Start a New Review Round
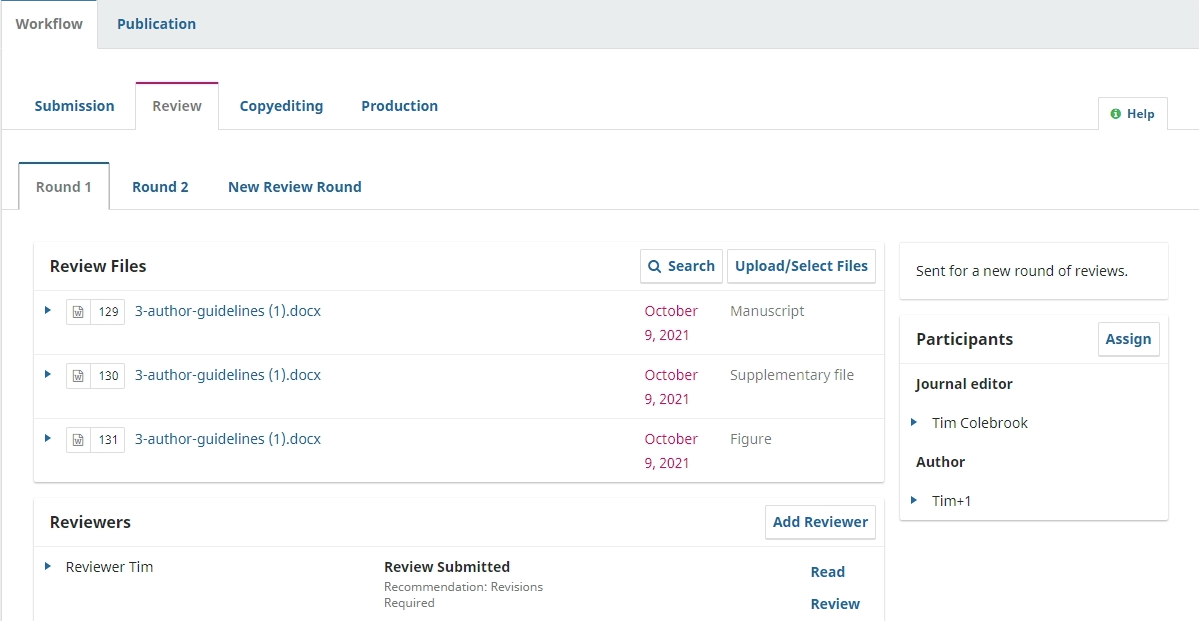 (295, 187)
